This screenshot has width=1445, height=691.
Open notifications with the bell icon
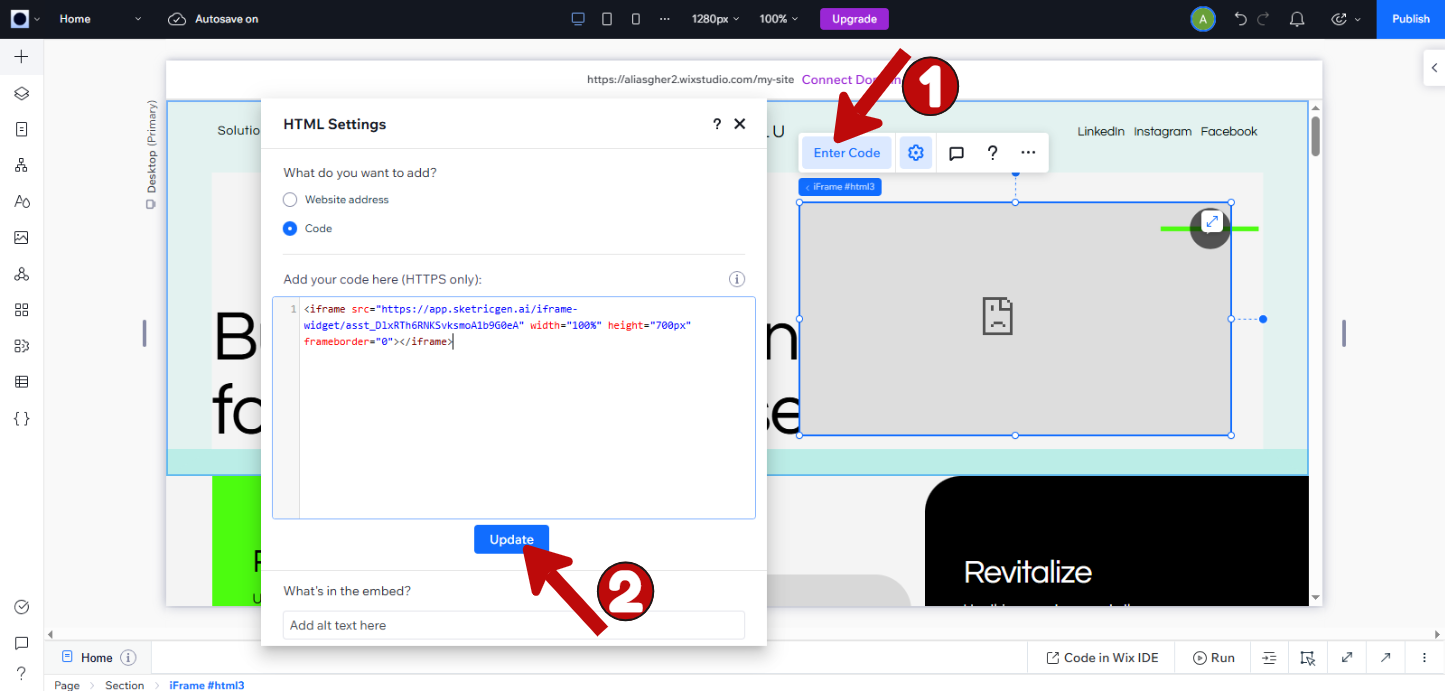pos(1297,18)
